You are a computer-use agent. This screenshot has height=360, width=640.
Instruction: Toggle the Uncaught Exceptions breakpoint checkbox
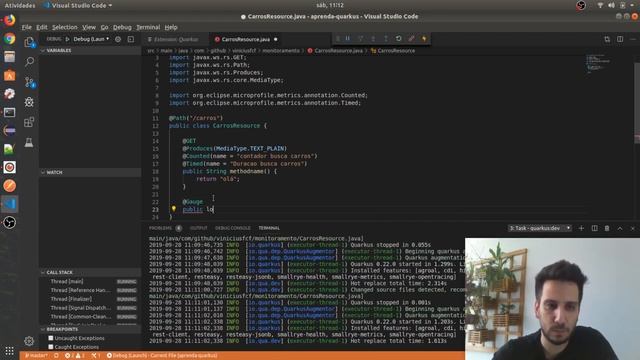[x=51, y=338]
